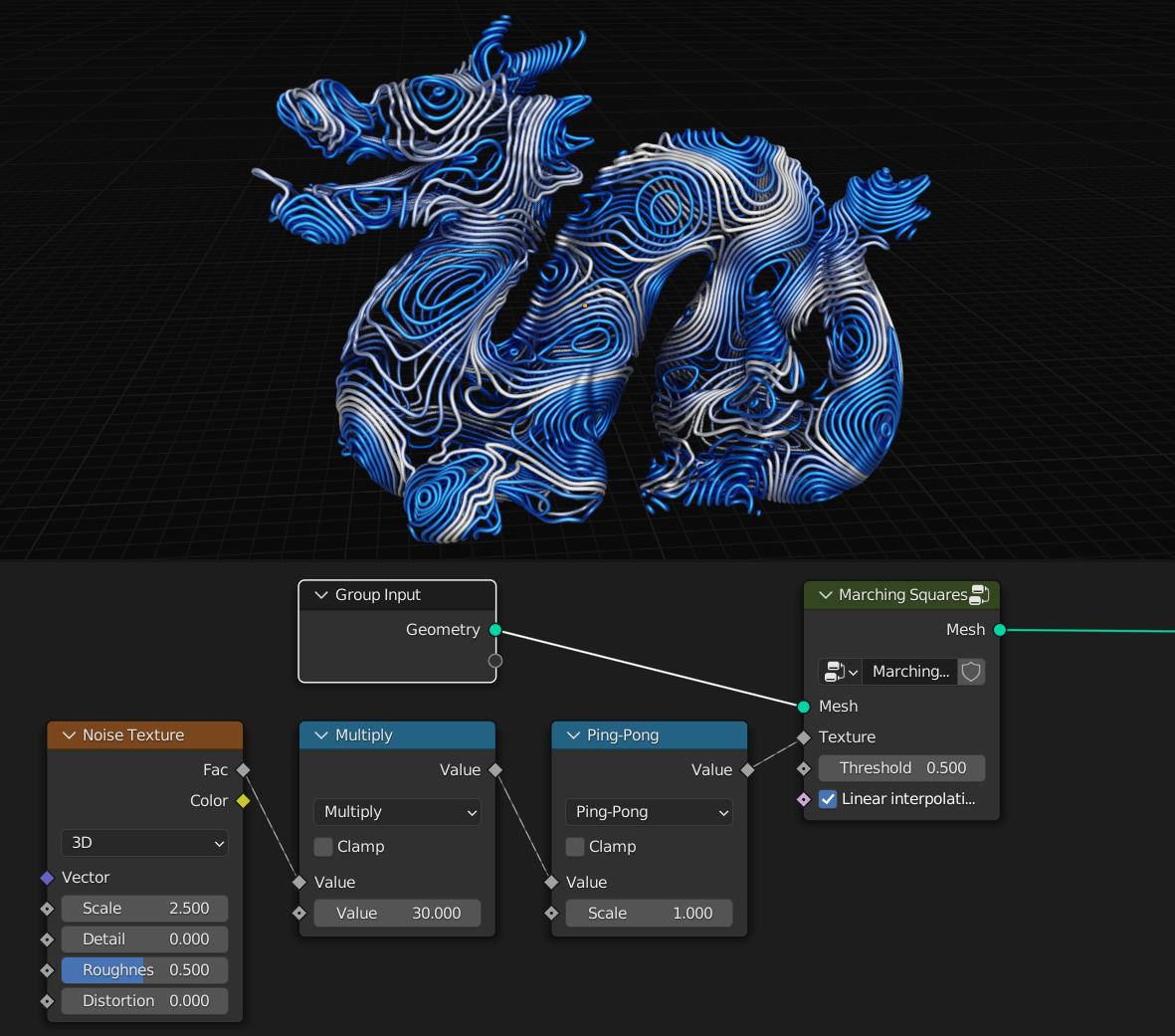The height and width of the screenshot is (1036, 1175).
Task: Click the Threshold value field
Action: tap(901, 768)
